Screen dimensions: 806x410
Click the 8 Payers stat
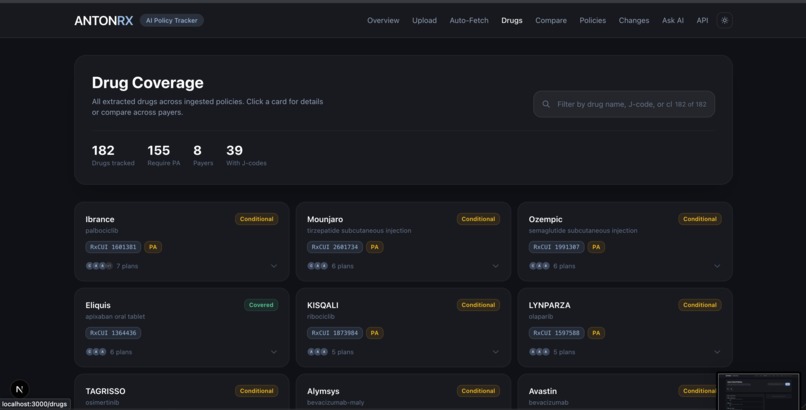click(x=203, y=155)
